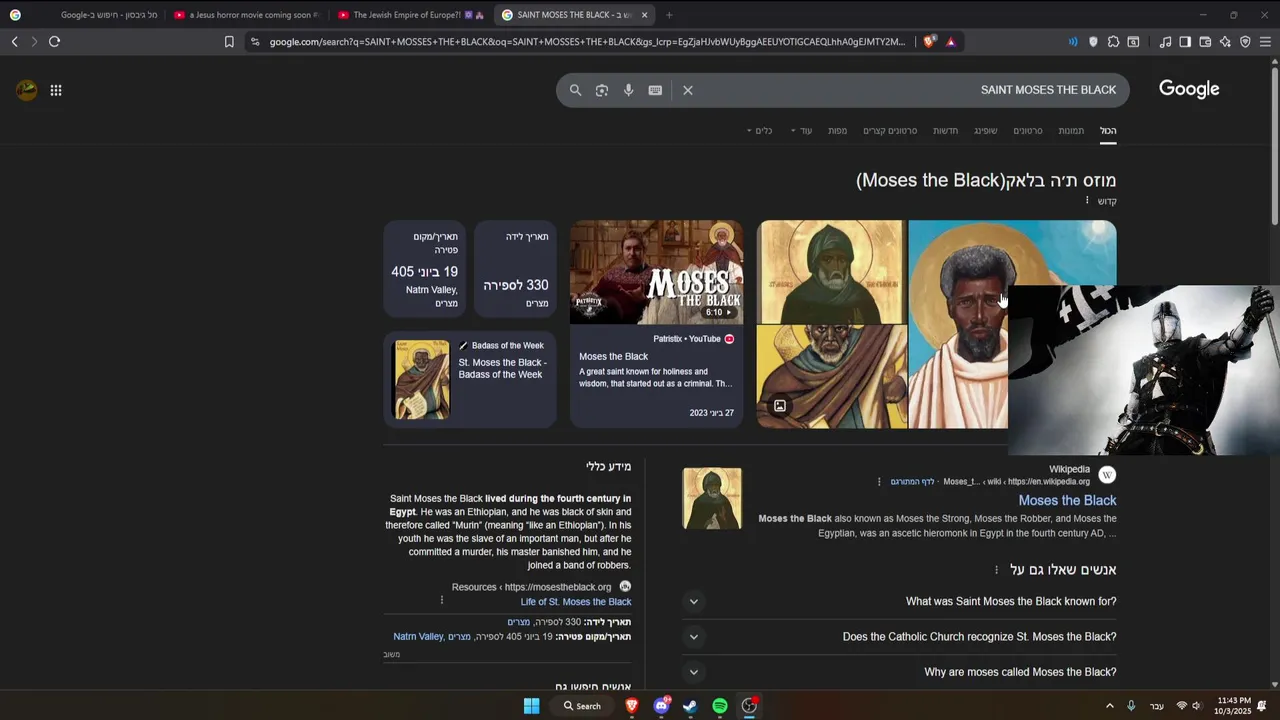Open the עוד (More) dropdown in search filters
1280x720 pixels.
click(x=801, y=131)
